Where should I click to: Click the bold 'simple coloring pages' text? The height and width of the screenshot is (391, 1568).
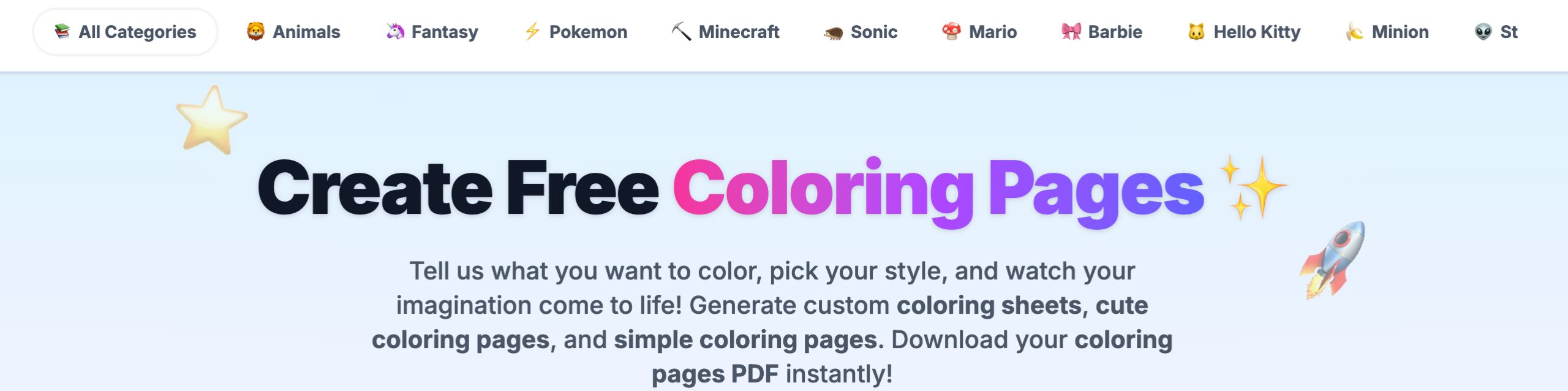(746, 340)
